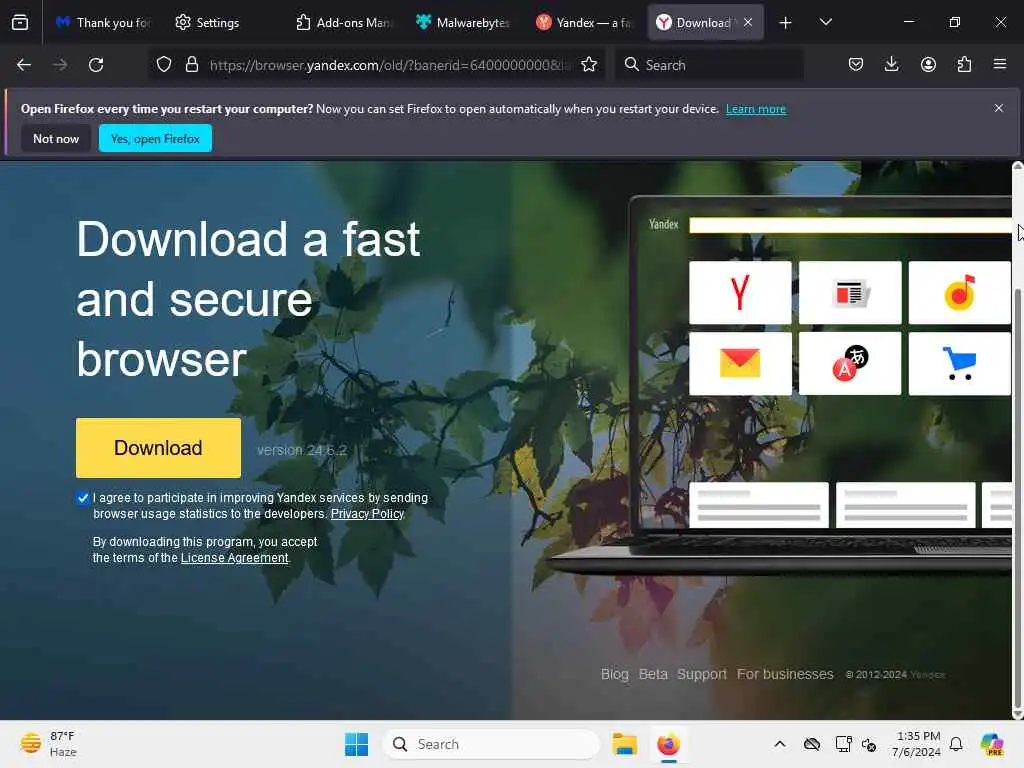This screenshot has height=768, width=1024.
Task: Open the tracking protection shield icon
Action: pyautogui.click(x=164, y=65)
